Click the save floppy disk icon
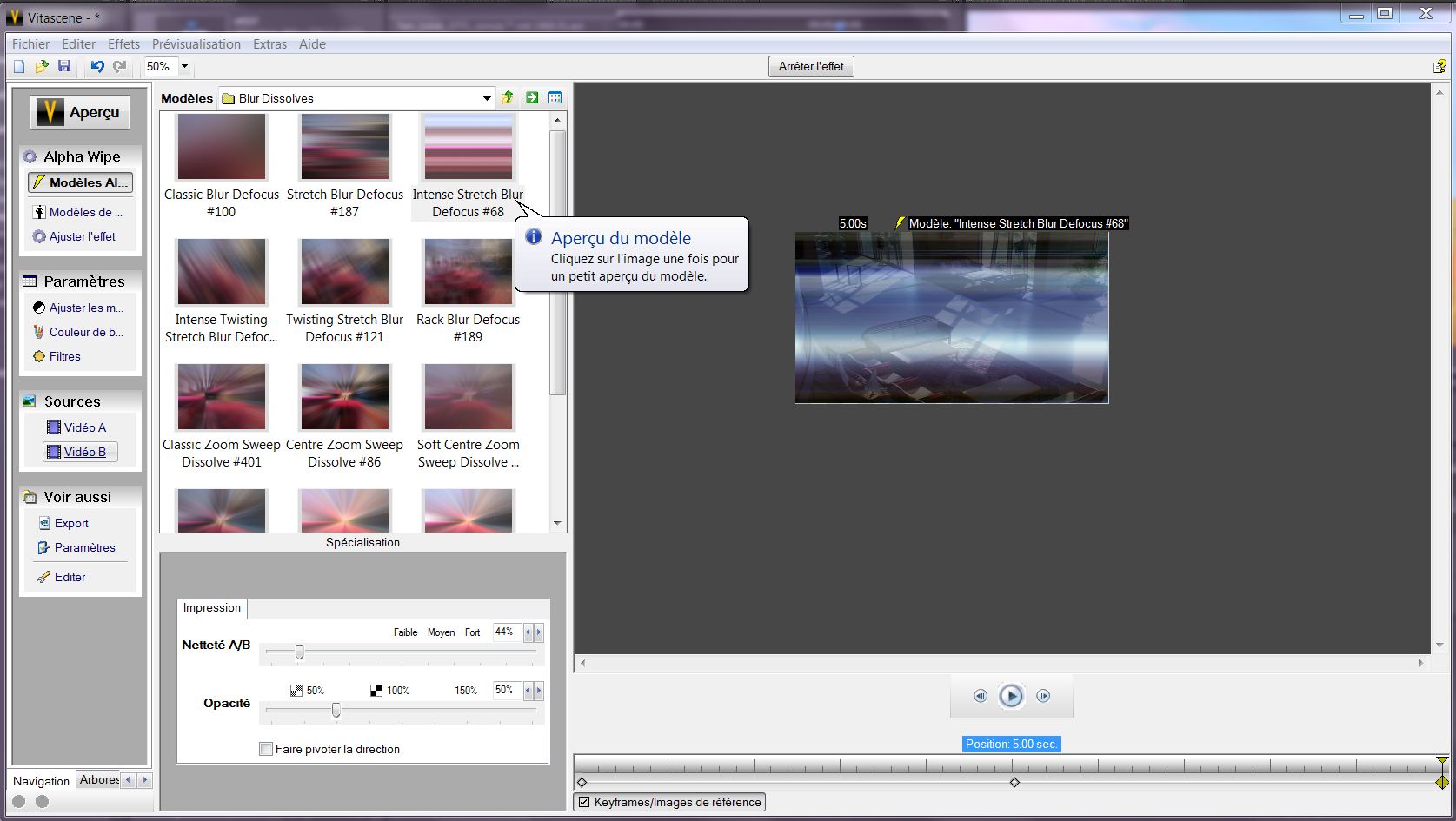This screenshot has height=821, width=1456. click(x=63, y=66)
